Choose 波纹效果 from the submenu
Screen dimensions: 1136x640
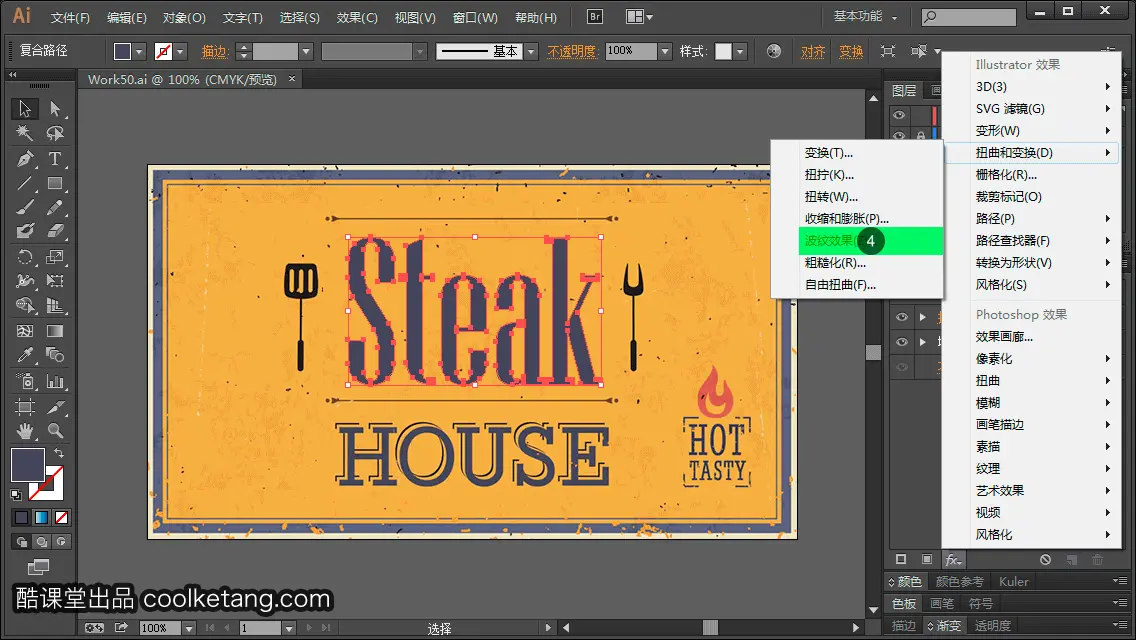click(x=871, y=241)
